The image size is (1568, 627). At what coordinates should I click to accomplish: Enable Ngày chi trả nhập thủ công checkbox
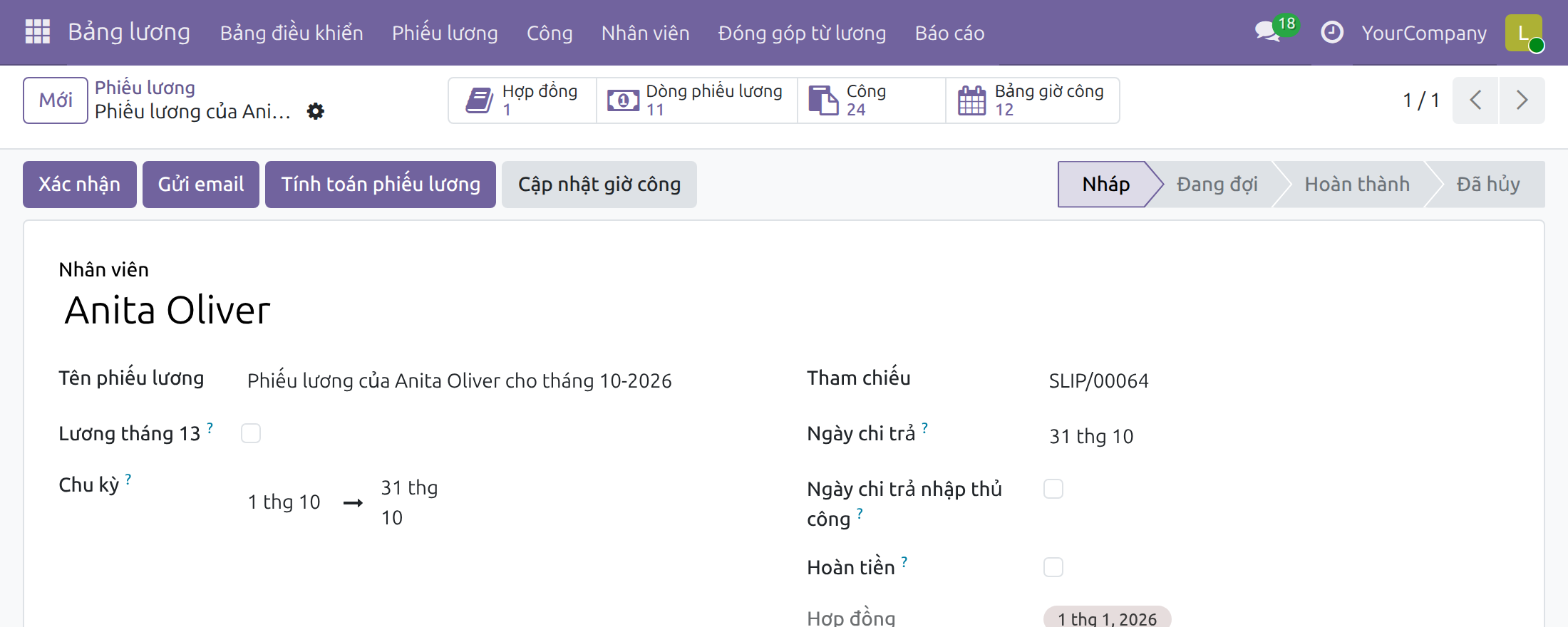point(1053,489)
